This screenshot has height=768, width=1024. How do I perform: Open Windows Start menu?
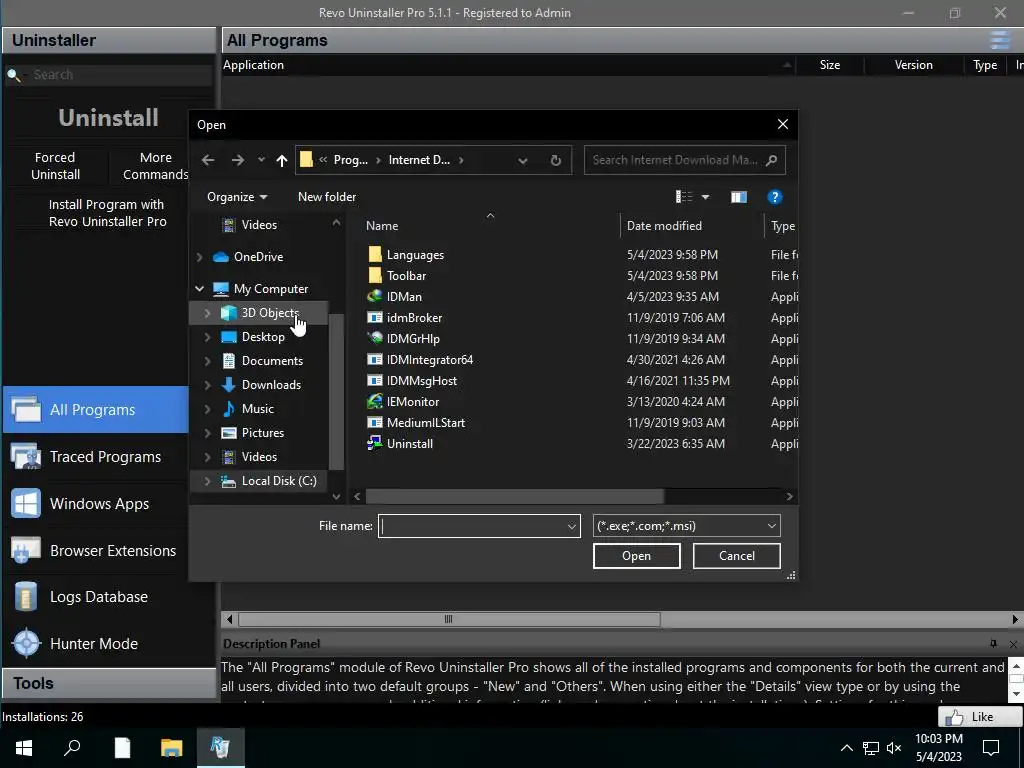tap(24, 748)
